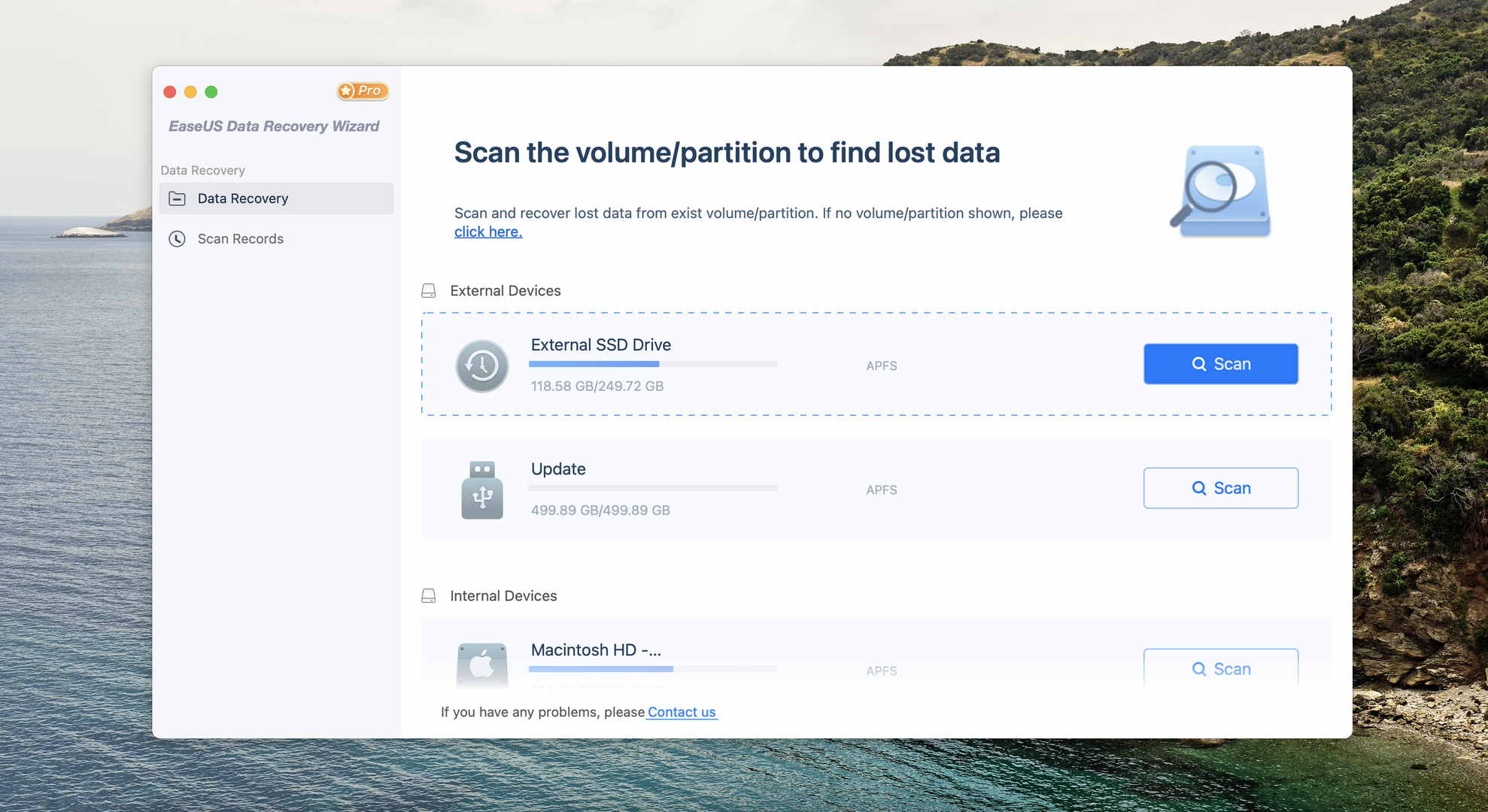
Task: Click the External Devices section header
Action: [506, 291]
